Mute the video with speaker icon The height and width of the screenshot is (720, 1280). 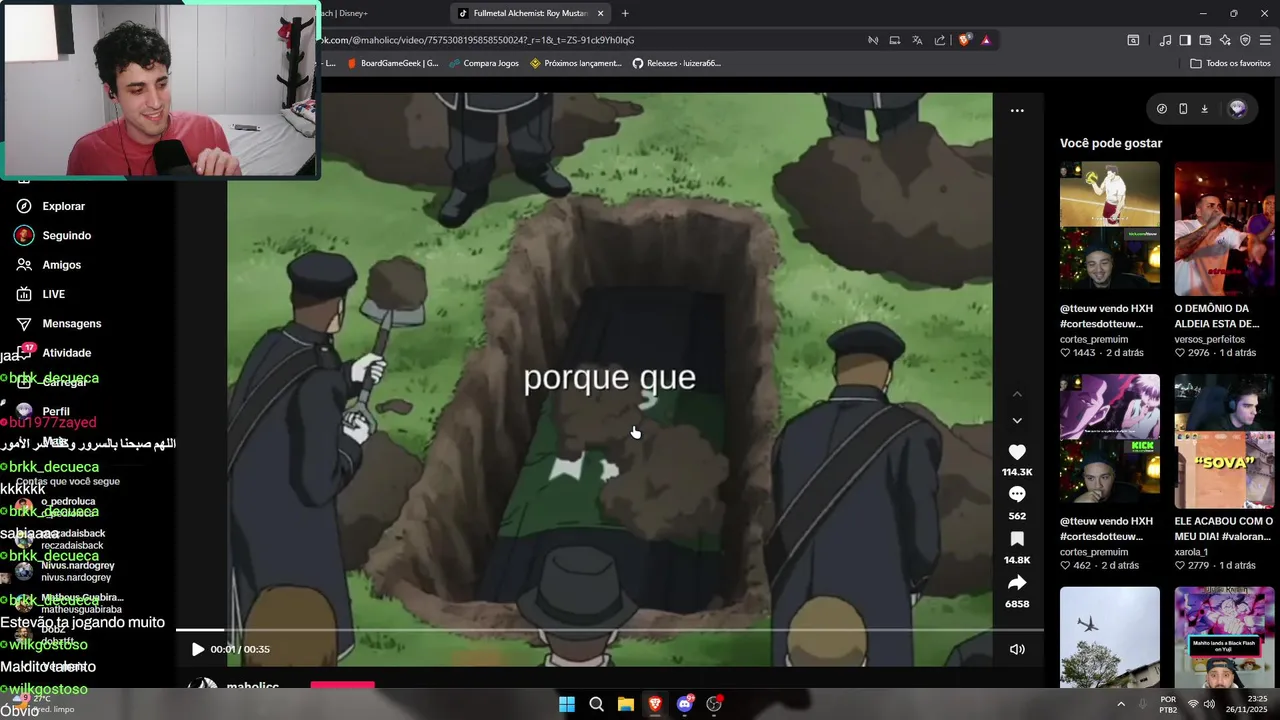pyautogui.click(x=1017, y=649)
